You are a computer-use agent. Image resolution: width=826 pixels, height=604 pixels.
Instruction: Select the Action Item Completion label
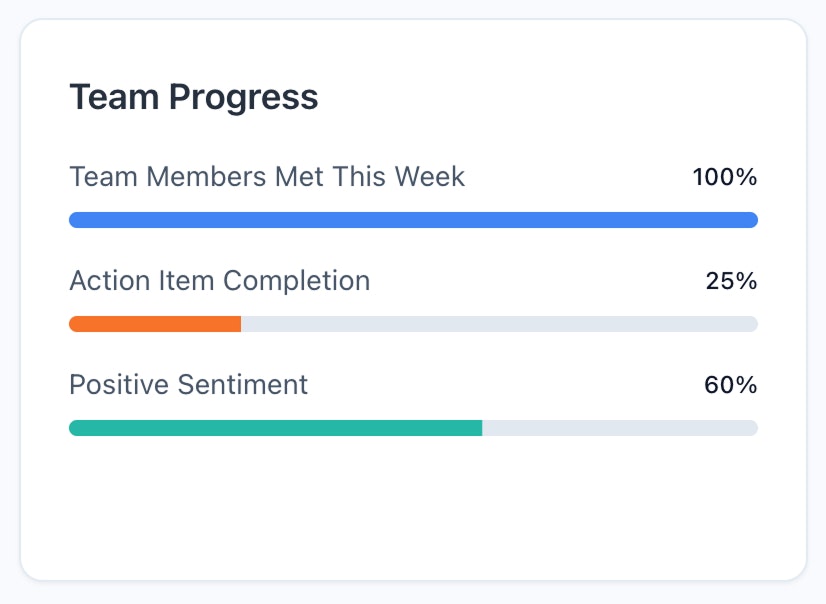(x=219, y=281)
